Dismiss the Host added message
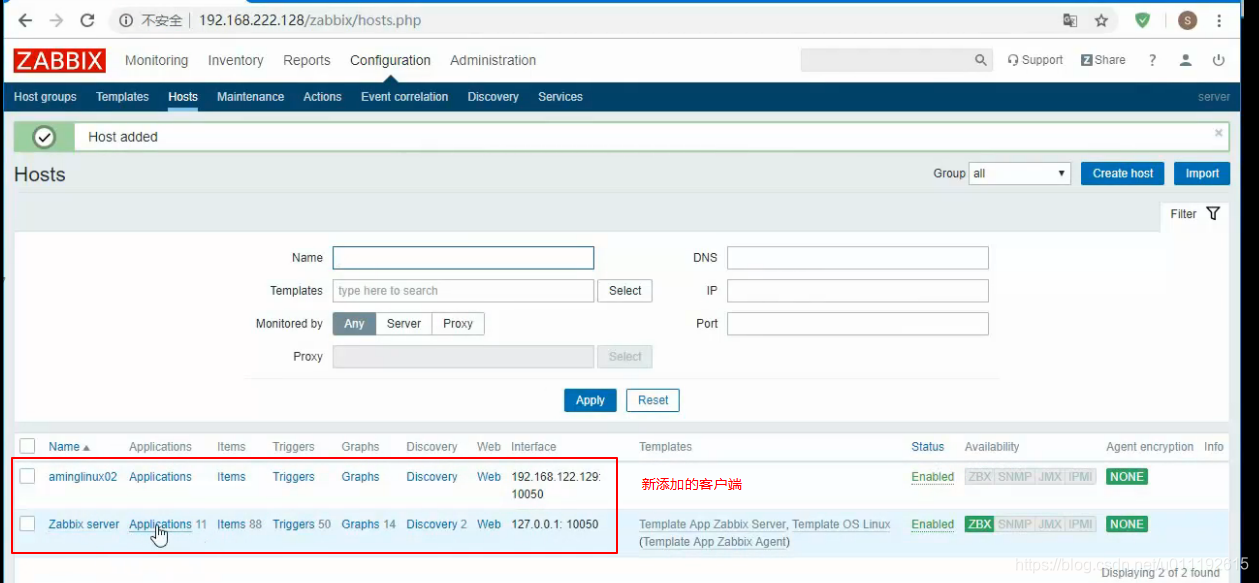This screenshot has height=583, width=1259. point(1218,132)
